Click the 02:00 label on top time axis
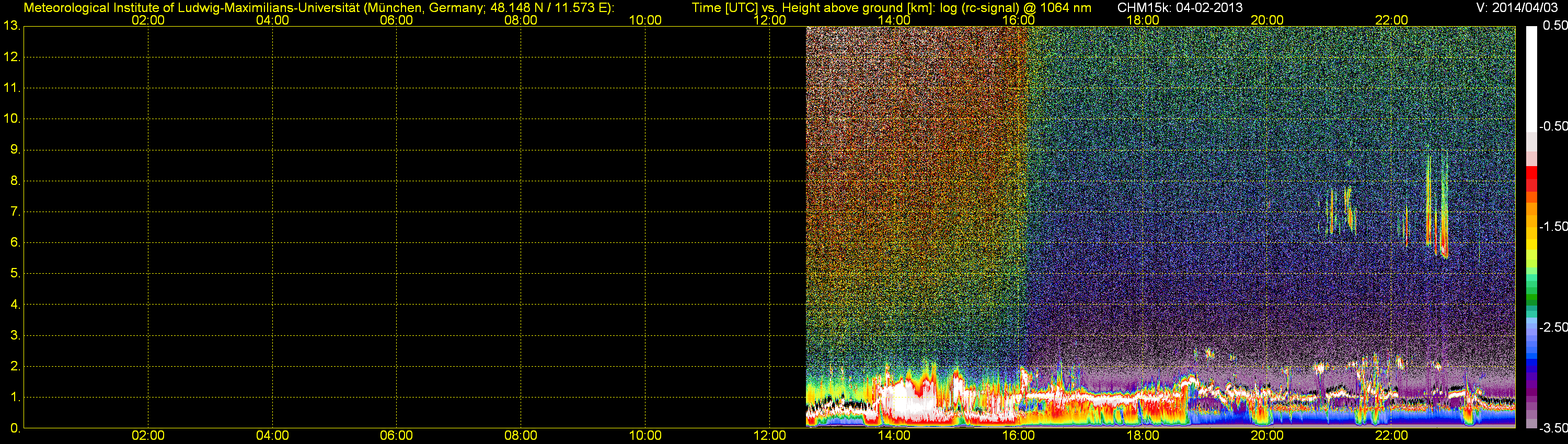Screen dimensions: 1568x444 (x=148, y=20)
